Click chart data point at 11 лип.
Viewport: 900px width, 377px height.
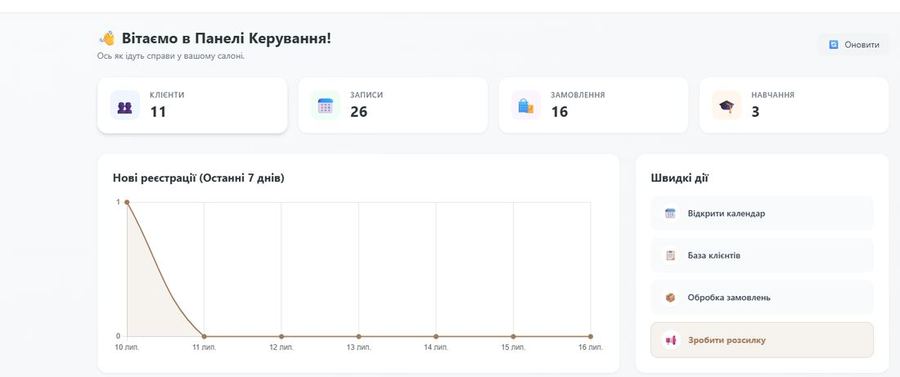[204, 336]
